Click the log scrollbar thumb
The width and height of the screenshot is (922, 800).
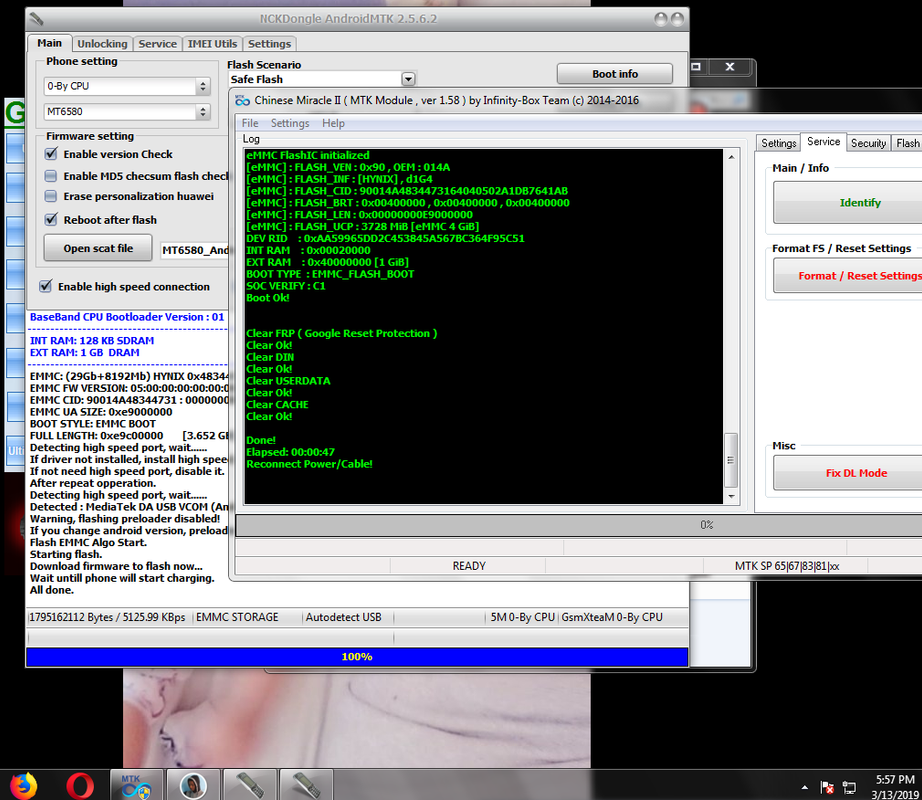(x=731, y=460)
